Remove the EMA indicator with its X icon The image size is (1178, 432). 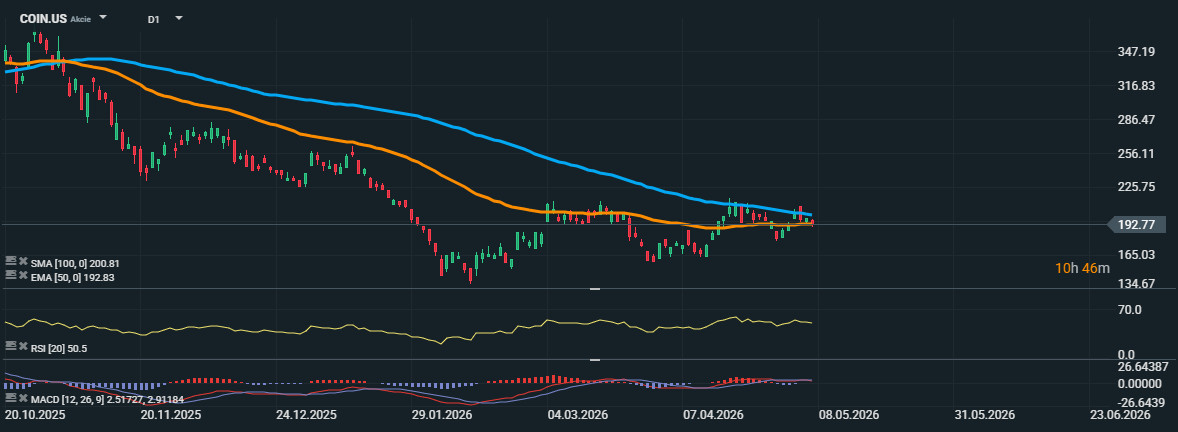(x=23, y=276)
